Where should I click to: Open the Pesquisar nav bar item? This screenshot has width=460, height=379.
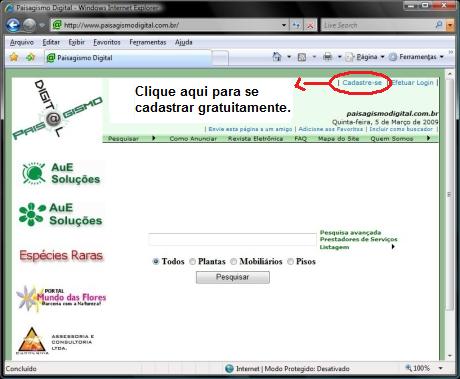pyautogui.click(x=124, y=139)
